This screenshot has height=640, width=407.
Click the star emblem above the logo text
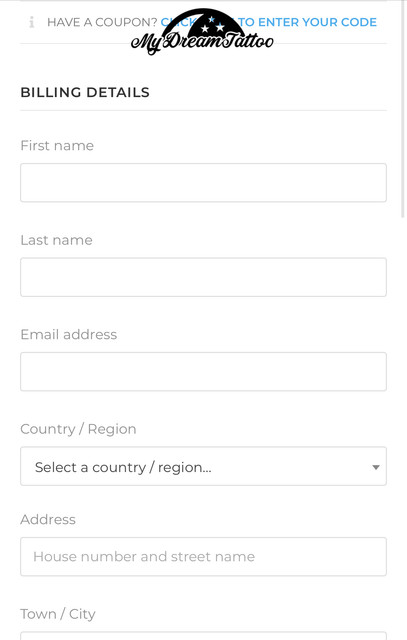click(211, 24)
